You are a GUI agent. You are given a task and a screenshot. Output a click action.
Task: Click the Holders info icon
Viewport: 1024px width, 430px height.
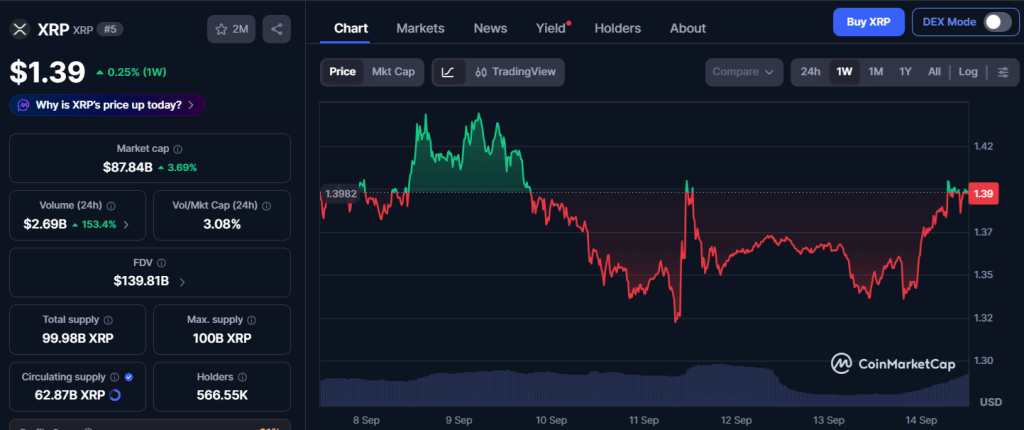click(x=242, y=377)
